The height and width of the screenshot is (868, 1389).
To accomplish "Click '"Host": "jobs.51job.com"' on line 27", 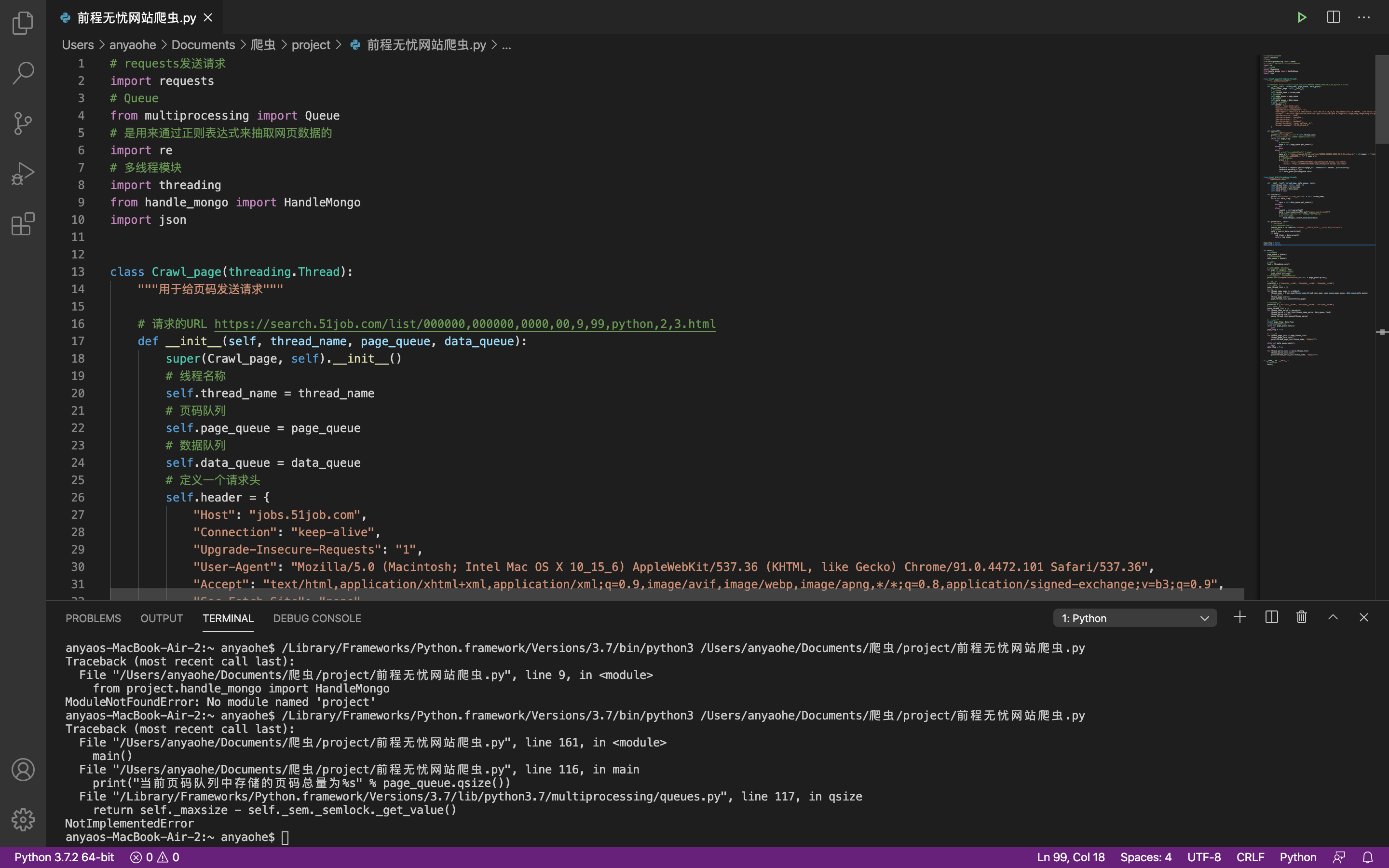I will [x=277, y=515].
